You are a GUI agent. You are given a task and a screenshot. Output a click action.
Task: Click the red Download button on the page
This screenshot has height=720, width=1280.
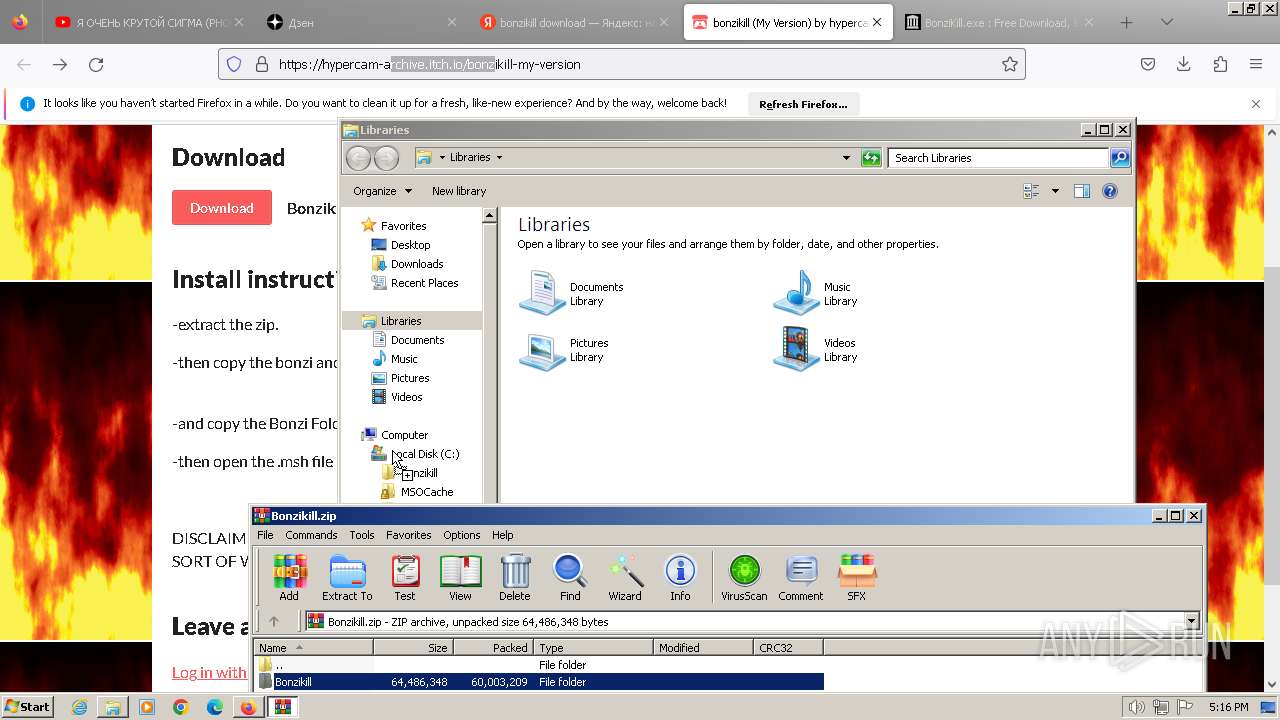click(x=222, y=208)
